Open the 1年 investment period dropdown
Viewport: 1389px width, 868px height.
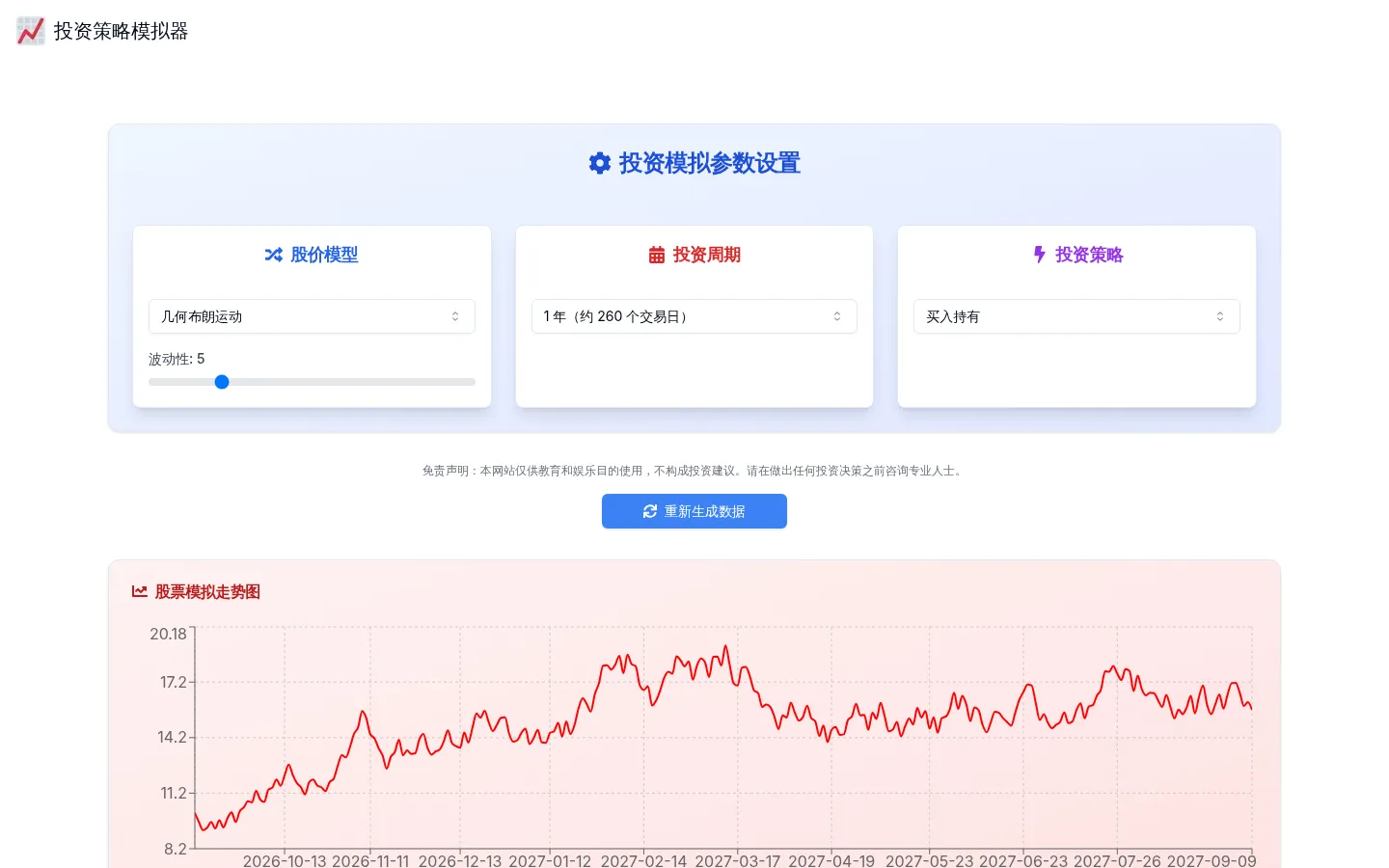point(694,316)
